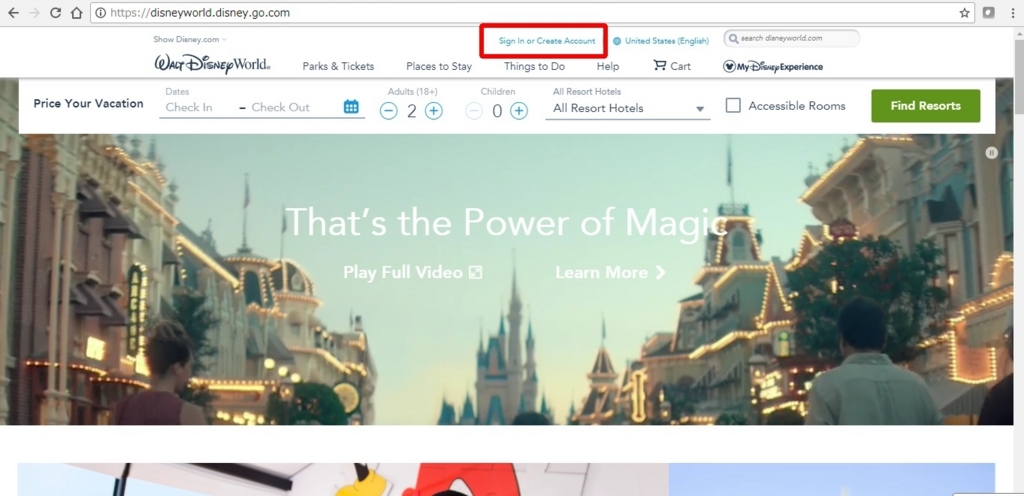Image resolution: width=1024 pixels, height=496 pixels.
Task: Open the browser three-dot menu
Action: pyautogui.click(x=1012, y=12)
